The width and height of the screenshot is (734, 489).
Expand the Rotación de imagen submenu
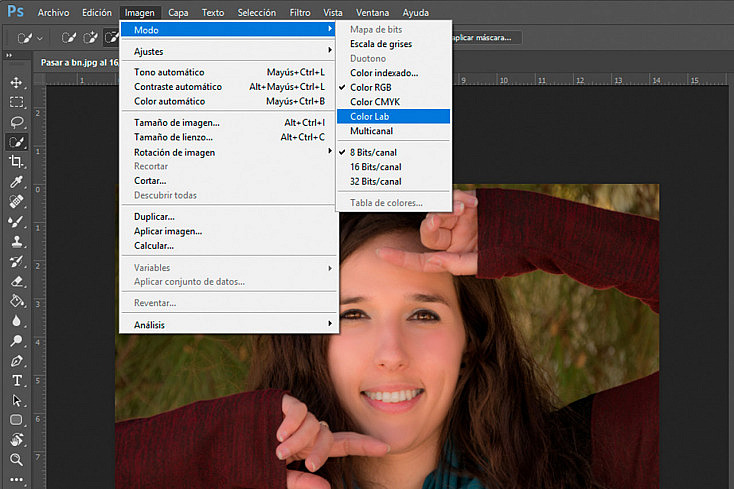(x=228, y=152)
